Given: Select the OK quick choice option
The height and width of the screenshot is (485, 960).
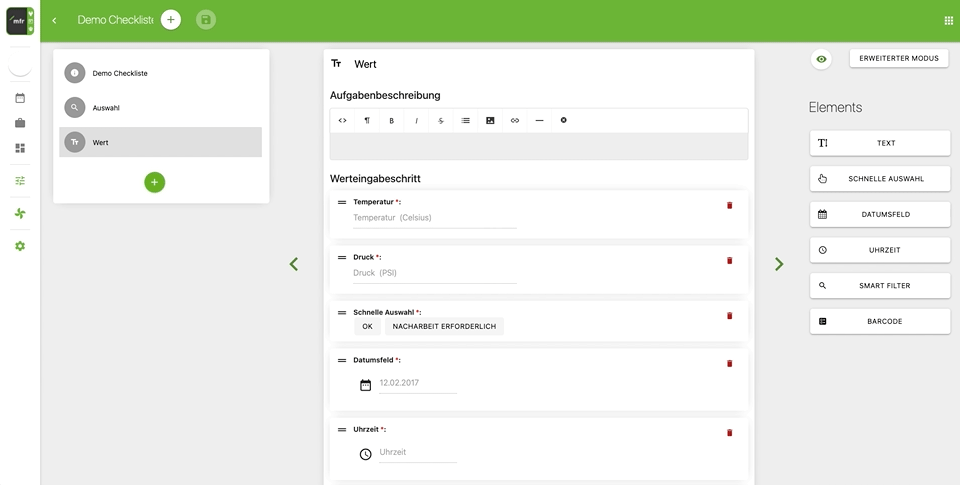Looking at the screenshot, I should point(367,326).
